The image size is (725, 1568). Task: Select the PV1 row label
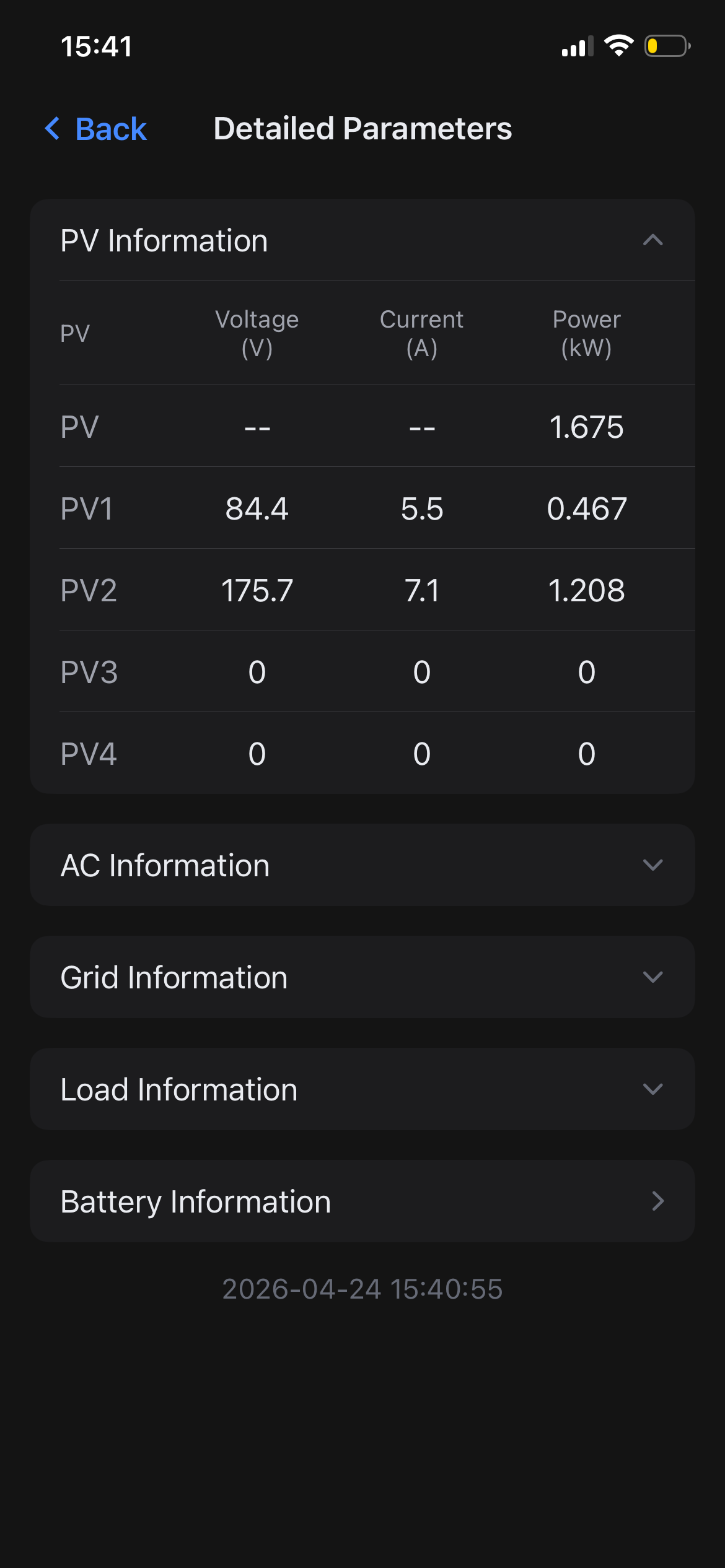[x=87, y=509]
